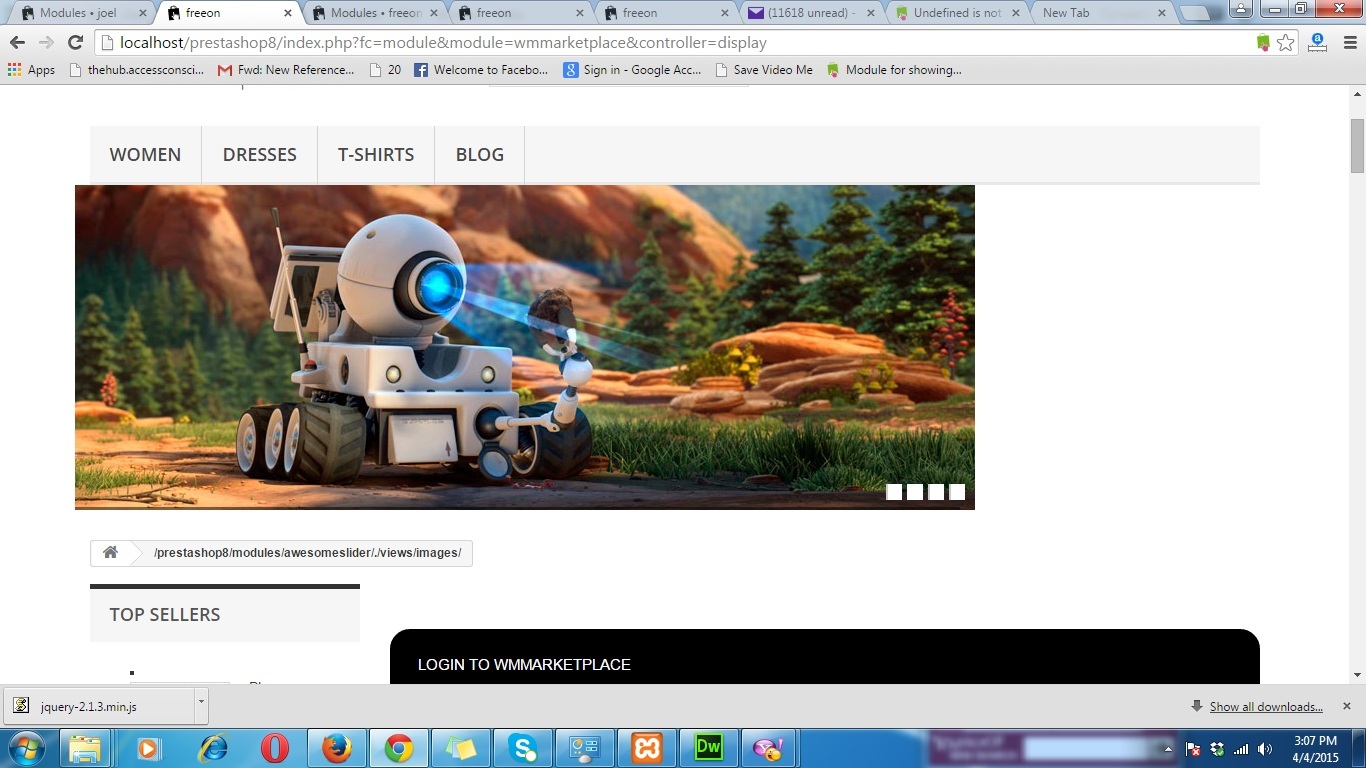Open the Apps shortcut in bookmarks bar
1366x768 pixels.
pyautogui.click(x=31, y=70)
